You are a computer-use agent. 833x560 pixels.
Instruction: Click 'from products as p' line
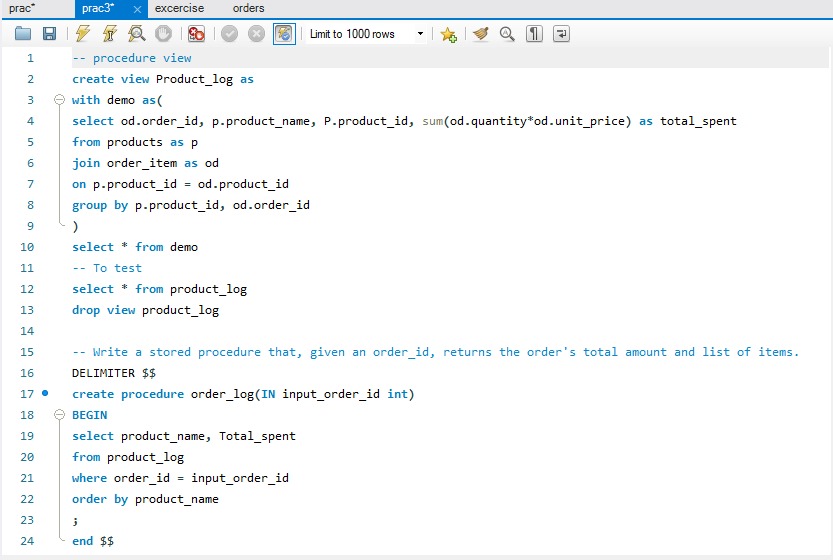coord(135,142)
